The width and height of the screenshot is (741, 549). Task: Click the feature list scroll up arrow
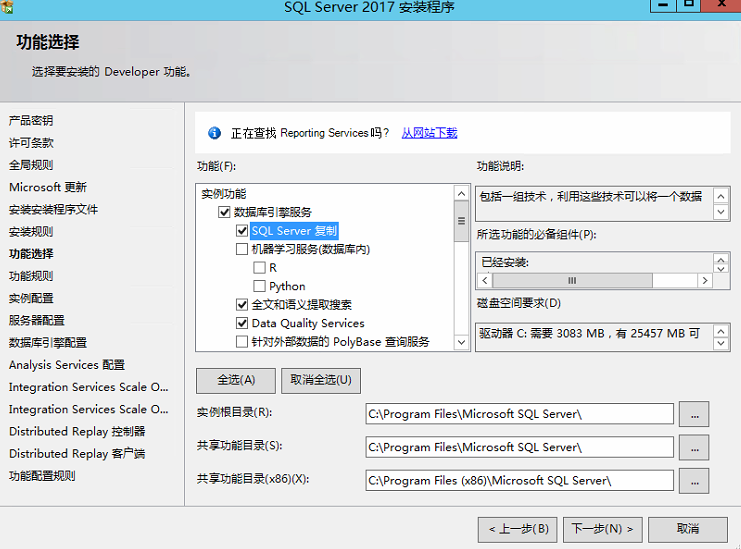(x=462, y=193)
